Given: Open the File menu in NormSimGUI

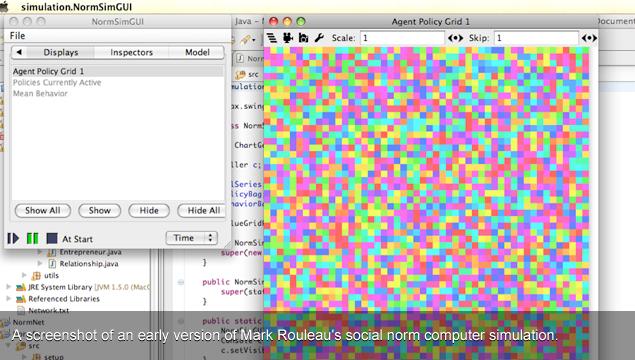Looking at the screenshot, I should (x=17, y=36).
